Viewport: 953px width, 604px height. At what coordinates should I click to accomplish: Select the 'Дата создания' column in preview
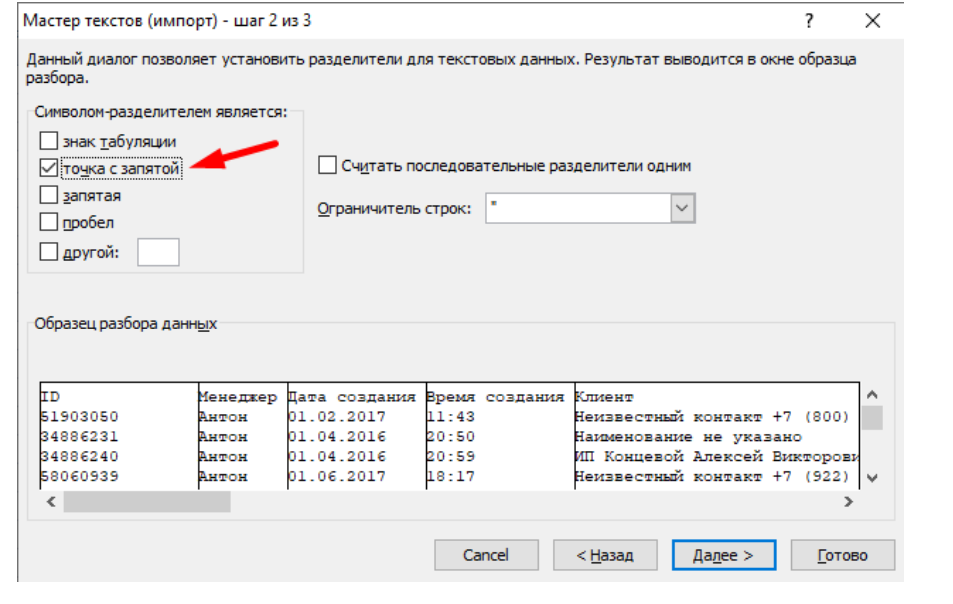tap(354, 397)
